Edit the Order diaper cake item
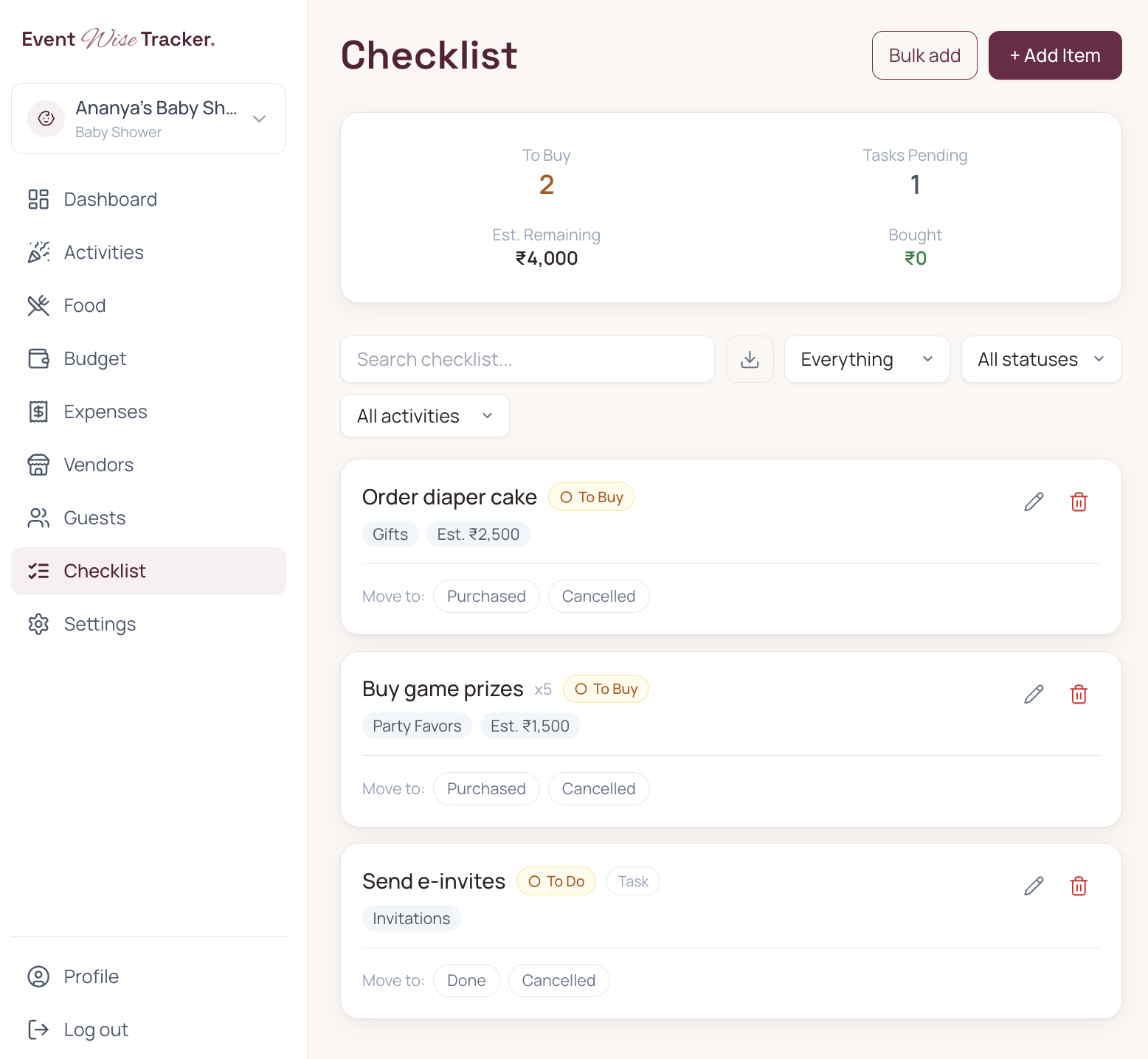1148x1059 pixels. pos(1034,502)
